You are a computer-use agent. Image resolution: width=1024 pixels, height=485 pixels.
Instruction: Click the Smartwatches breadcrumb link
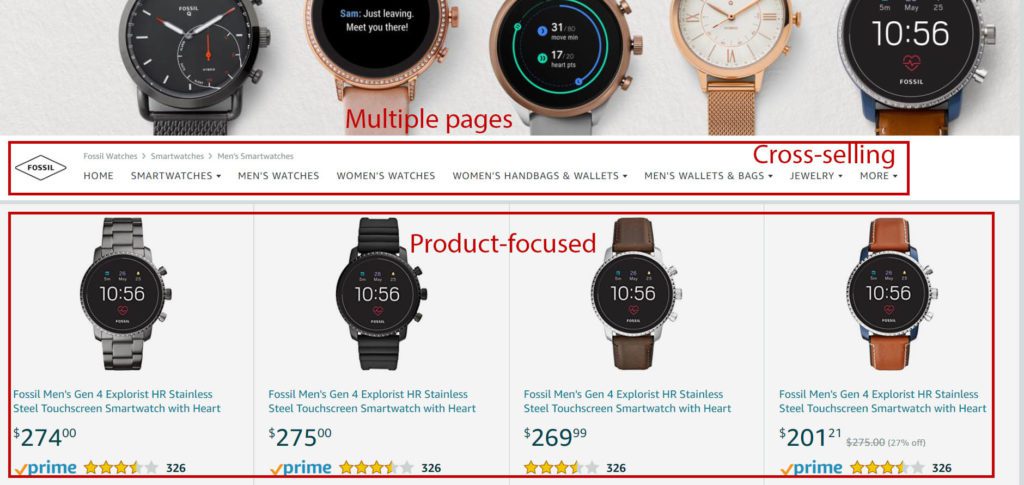tap(177, 156)
